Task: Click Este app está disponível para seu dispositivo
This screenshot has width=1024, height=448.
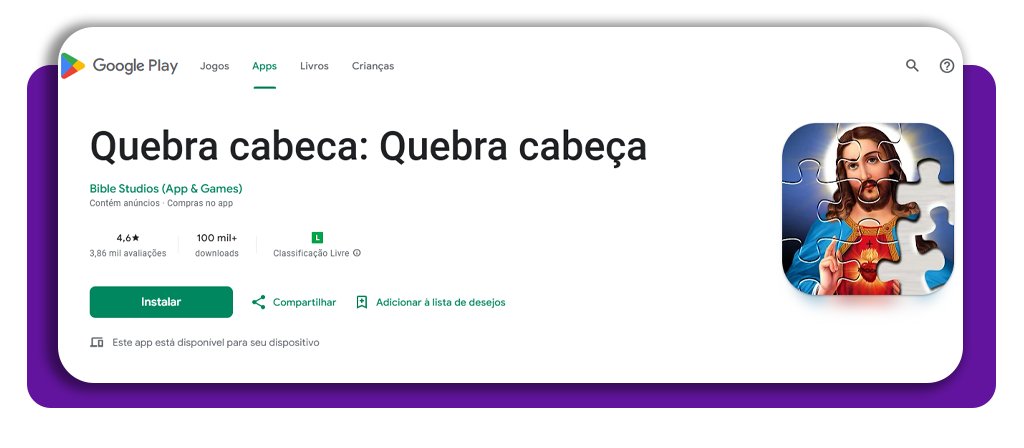Action: point(216,342)
